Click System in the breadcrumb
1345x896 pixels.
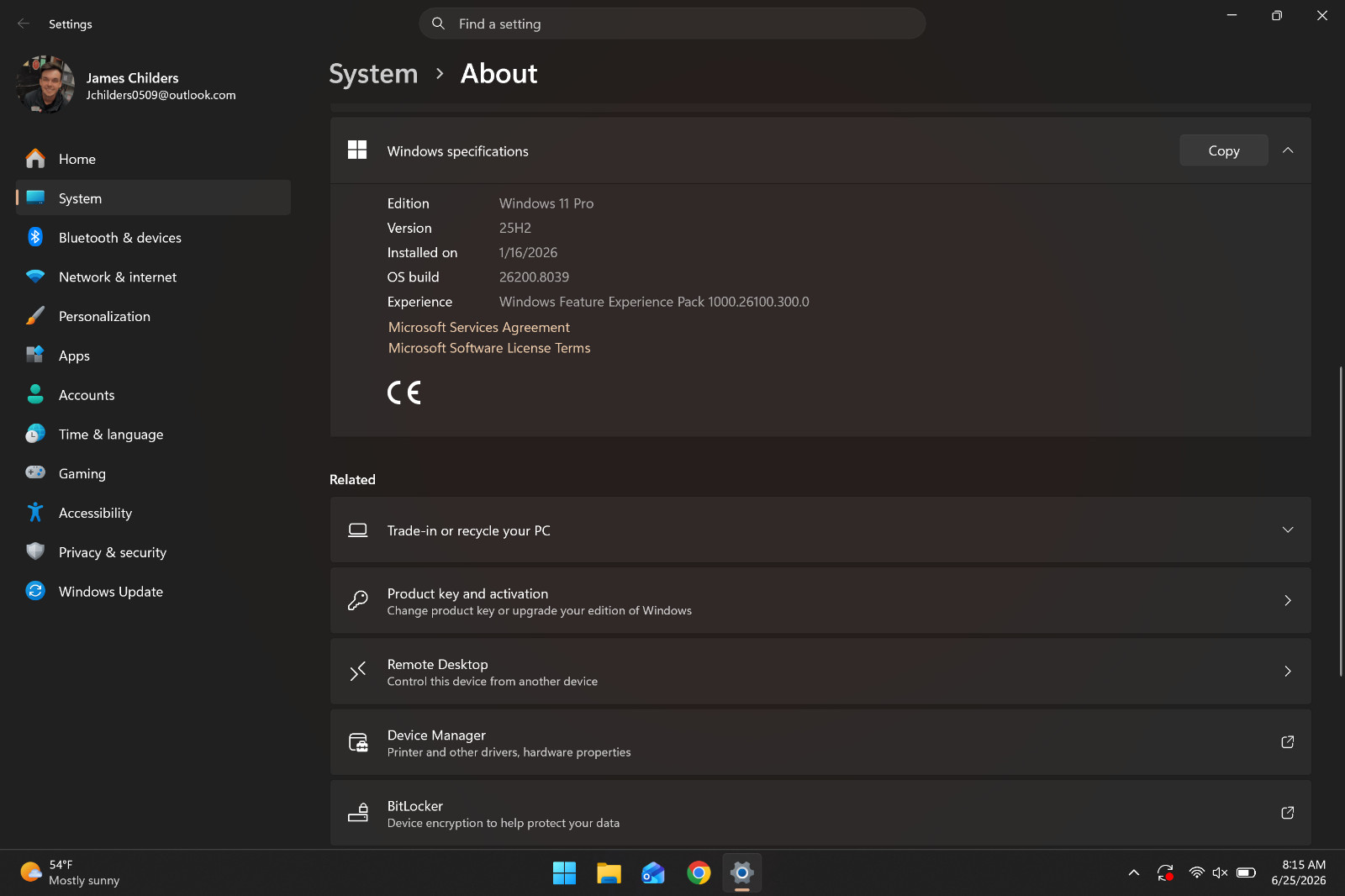tap(373, 74)
